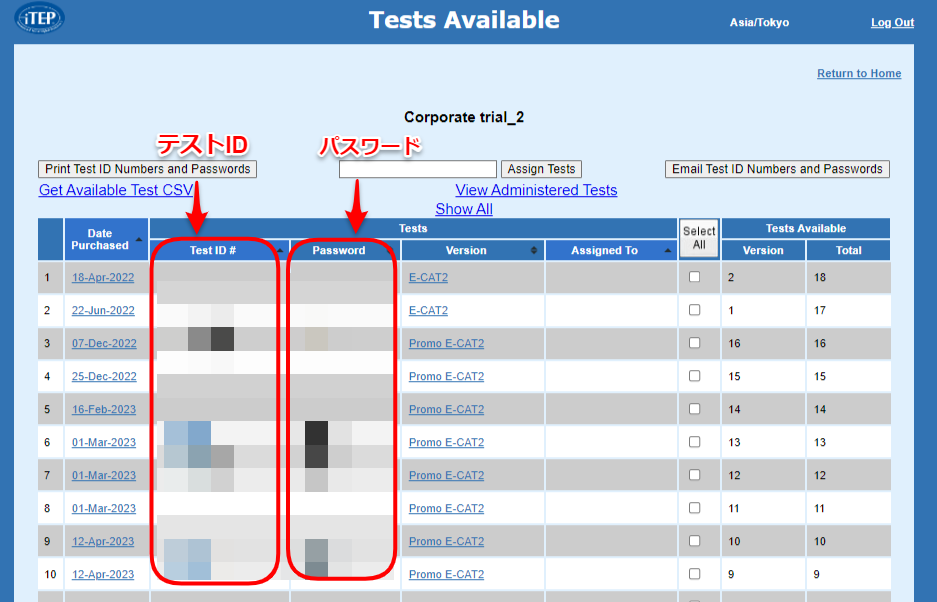Open the 01-Mar-2023 link in row 6

(104, 442)
